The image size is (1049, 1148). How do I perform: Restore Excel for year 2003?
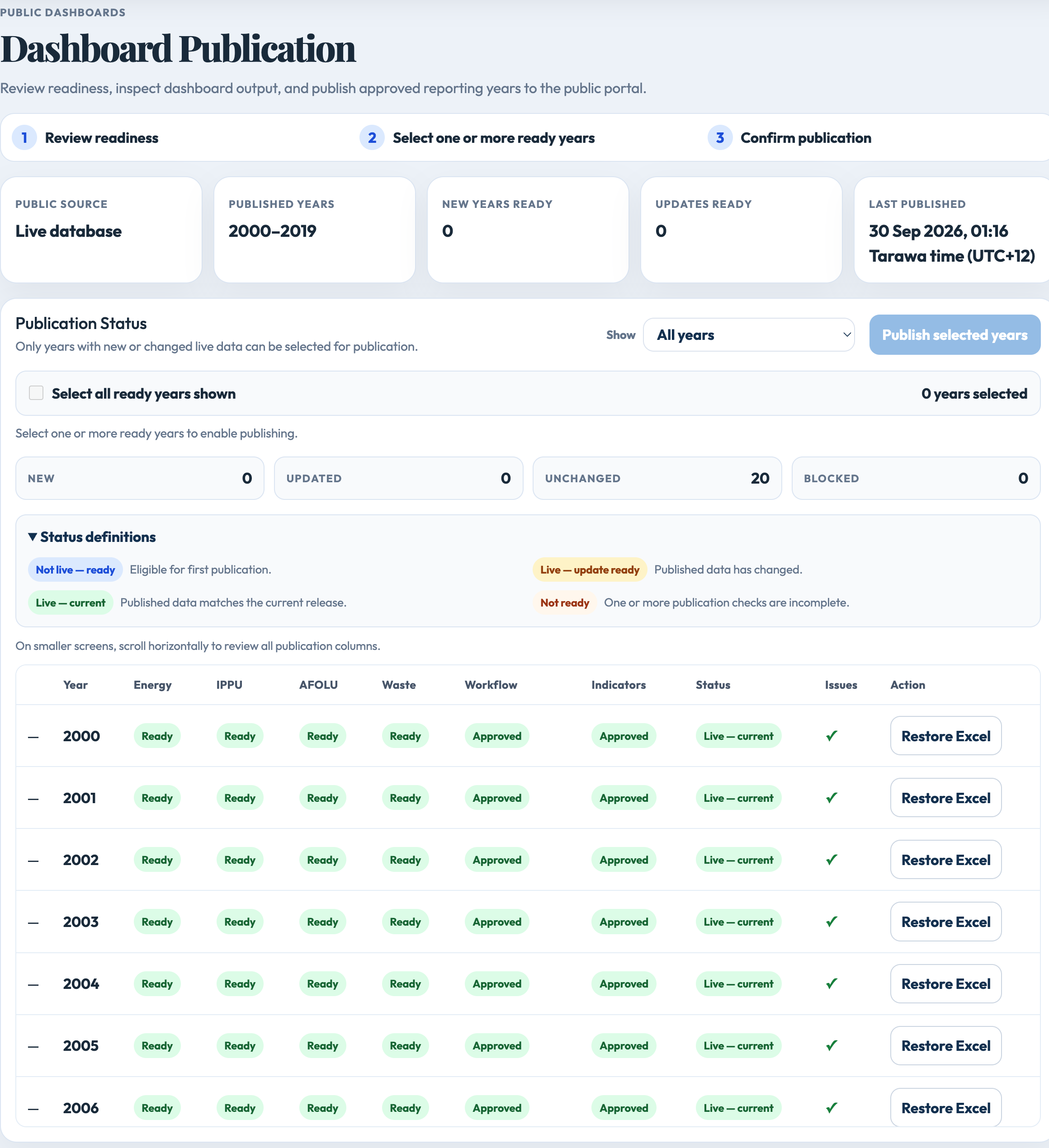tap(945, 922)
